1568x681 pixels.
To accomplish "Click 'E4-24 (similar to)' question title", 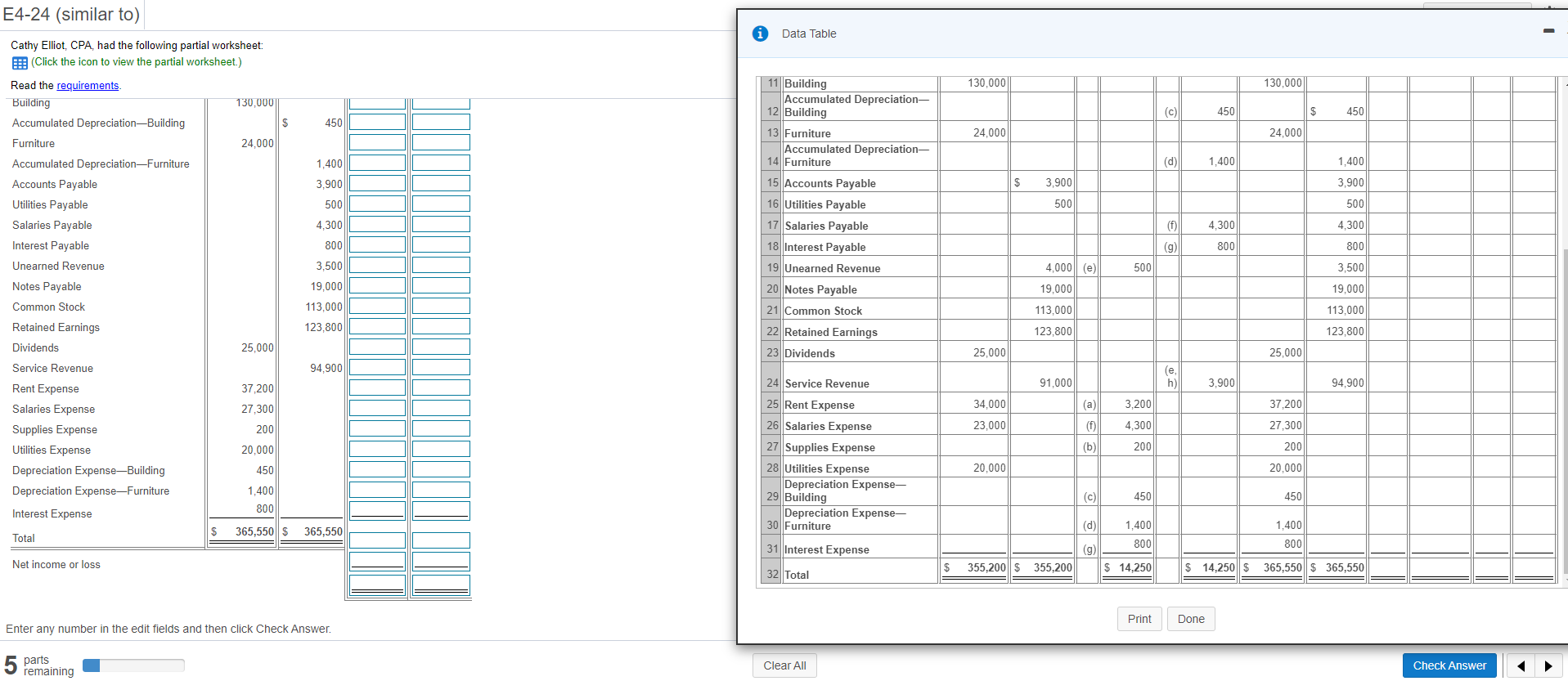I will 71,15.
